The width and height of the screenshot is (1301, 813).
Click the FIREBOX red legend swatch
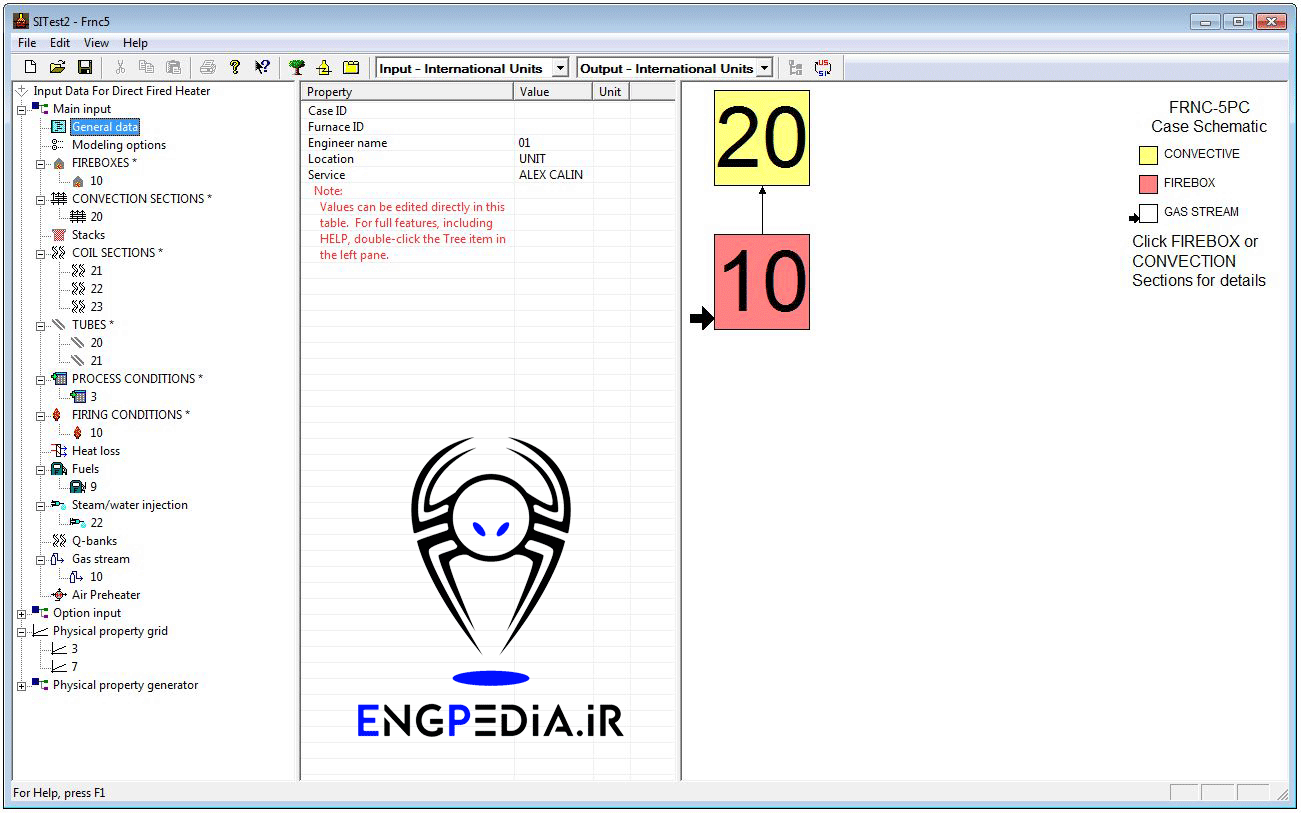(1148, 183)
